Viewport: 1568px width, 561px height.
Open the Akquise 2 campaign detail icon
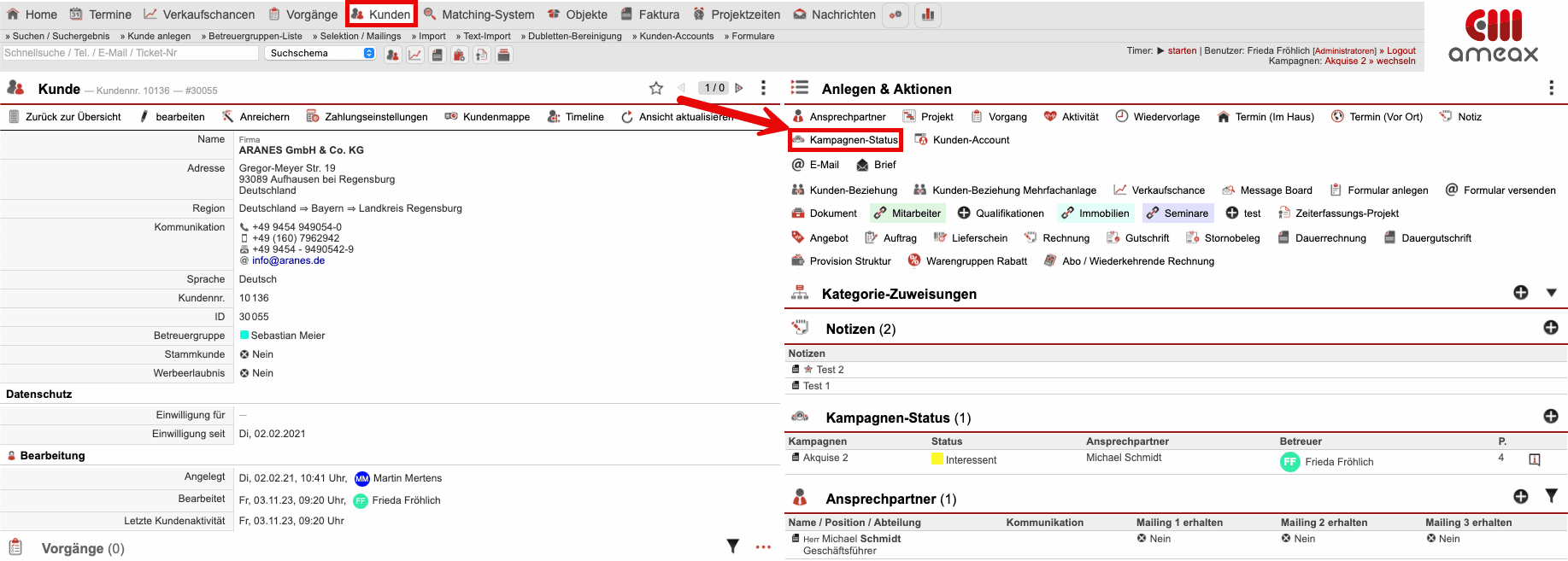1534,460
